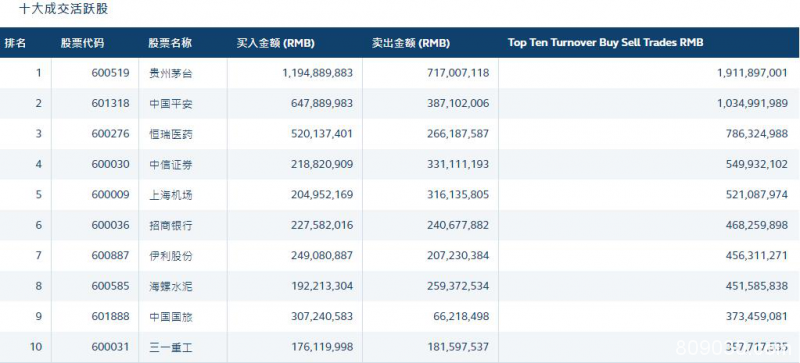Select stock code 600036

111,225
